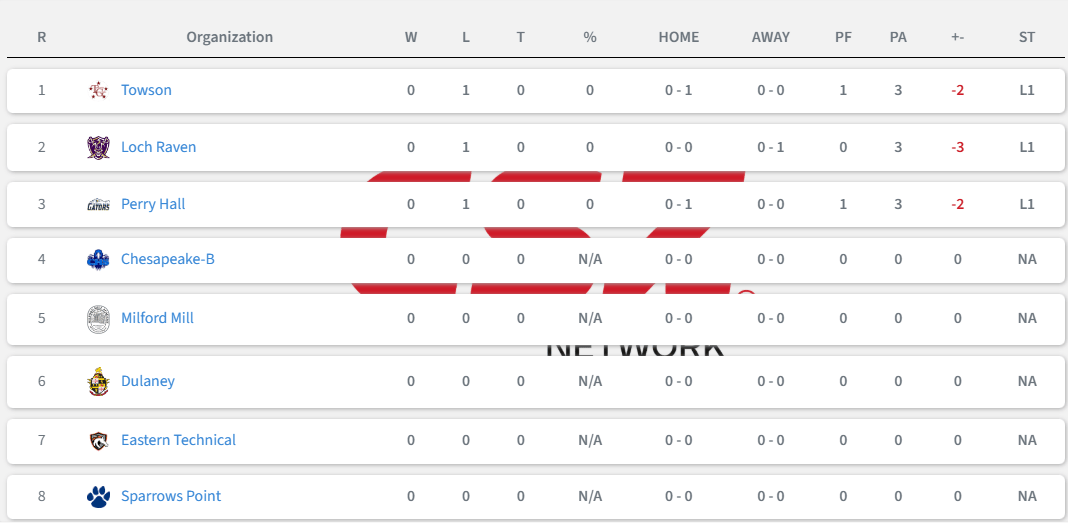Click the ST streak column header

pyautogui.click(x=1027, y=37)
